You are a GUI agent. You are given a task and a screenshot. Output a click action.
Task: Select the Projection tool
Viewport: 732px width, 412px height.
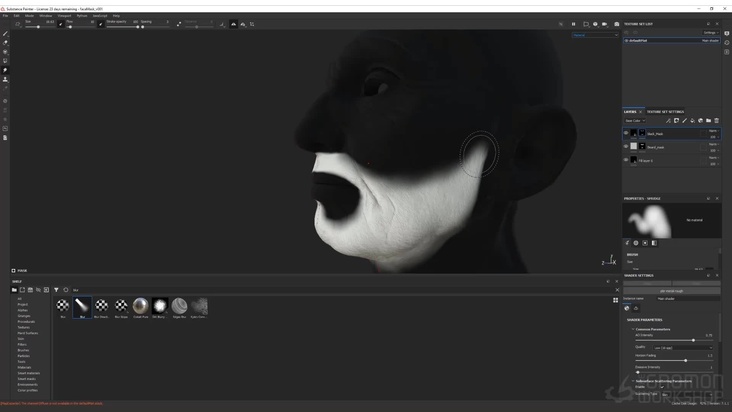(5, 51)
